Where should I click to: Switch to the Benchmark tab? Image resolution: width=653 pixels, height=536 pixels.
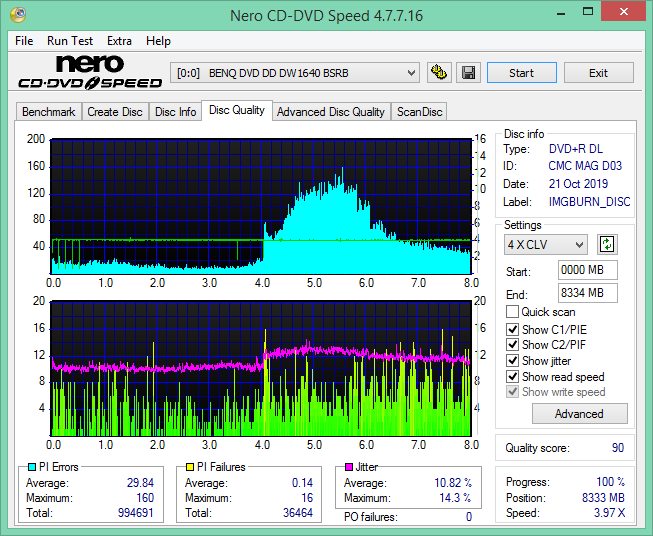[x=49, y=112]
